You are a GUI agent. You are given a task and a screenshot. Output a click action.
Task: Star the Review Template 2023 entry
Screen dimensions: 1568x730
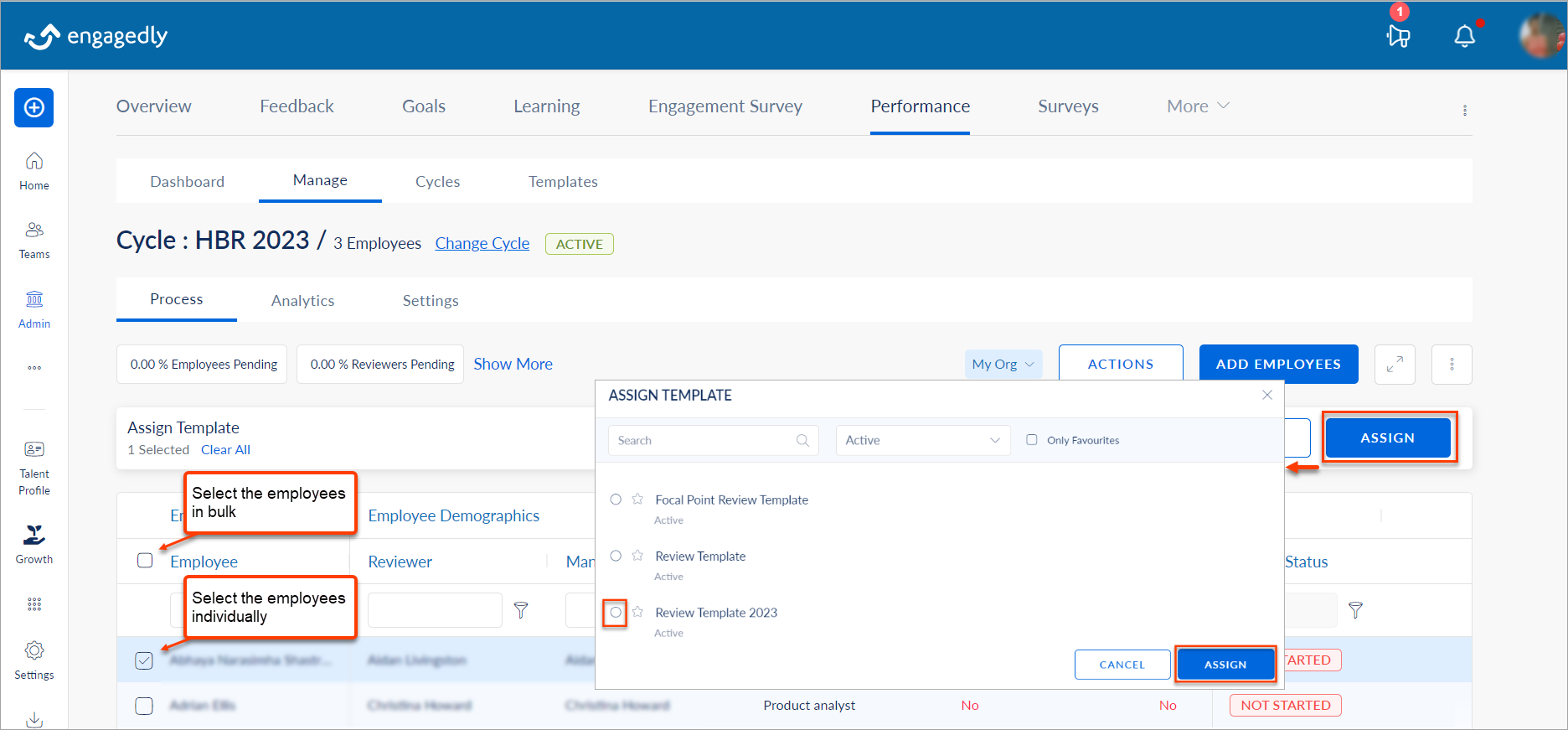(x=637, y=612)
